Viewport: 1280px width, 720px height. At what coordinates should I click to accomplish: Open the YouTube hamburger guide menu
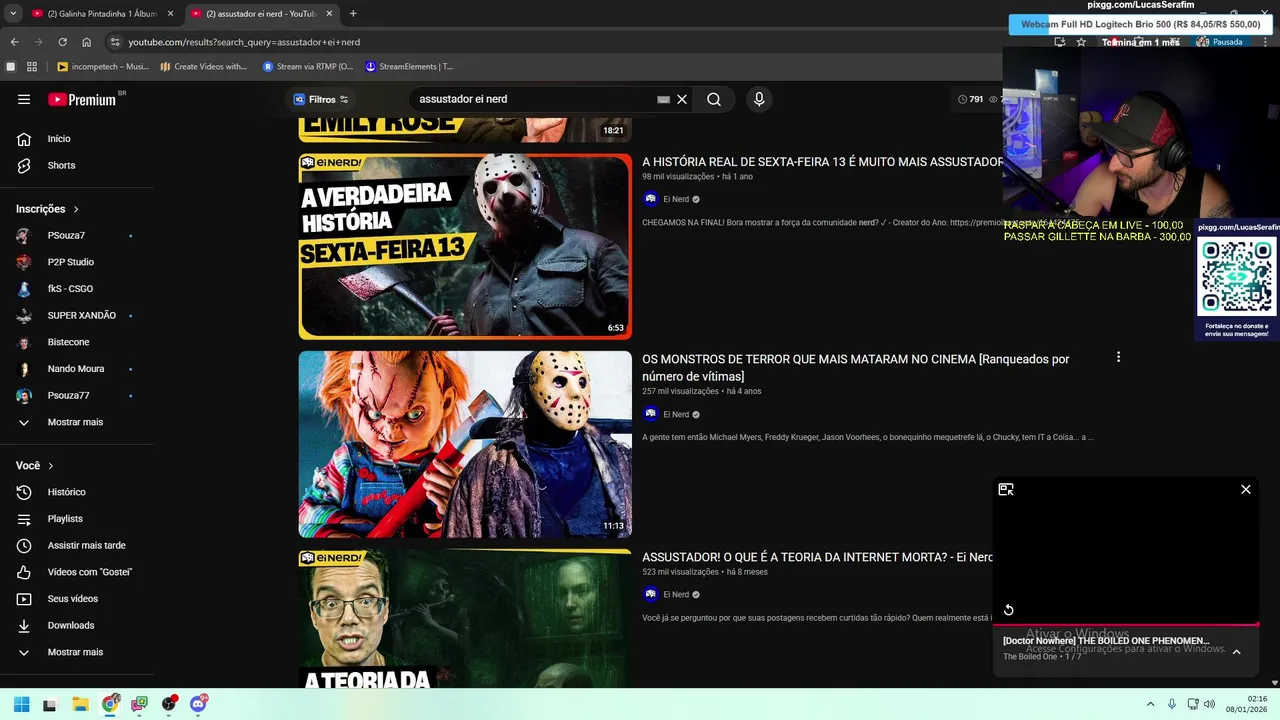click(x=24, y=99)
